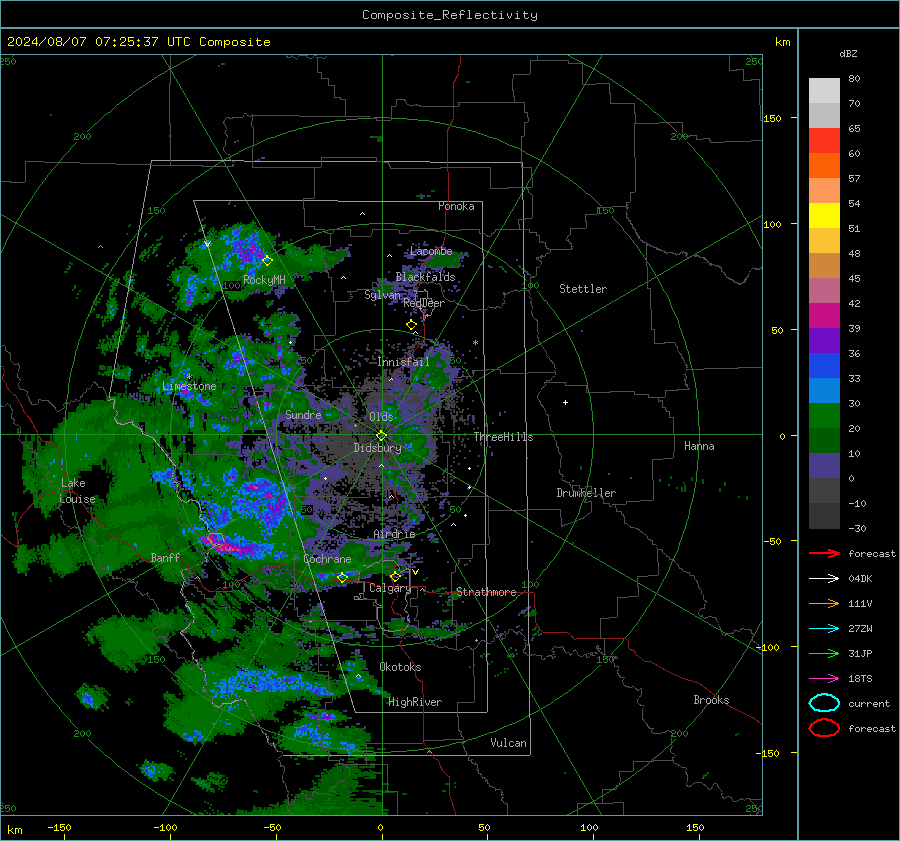This screenshot has width=900, height=841.
Task: Click the HighRiver city label
Action: [x=415, y=702]
